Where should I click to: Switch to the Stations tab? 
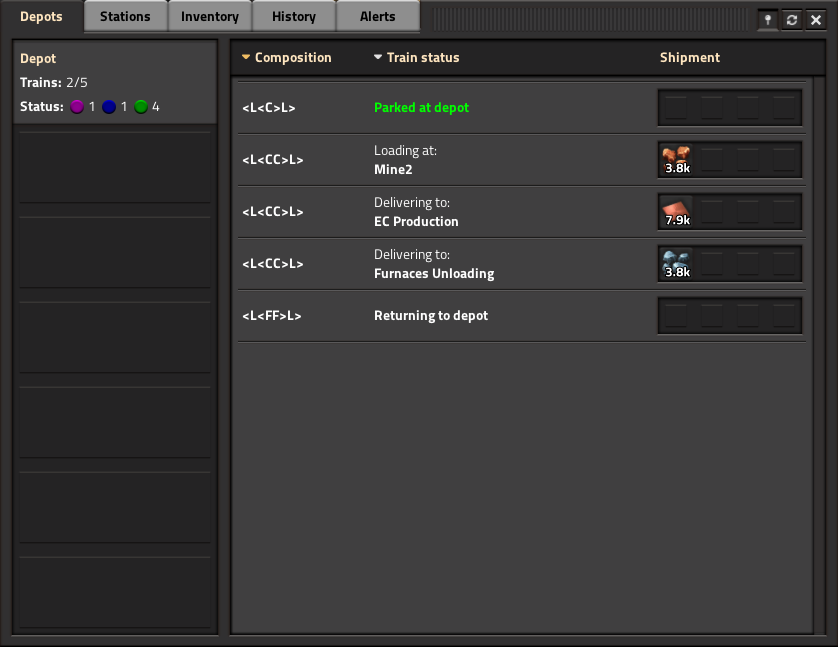point(125,17)
